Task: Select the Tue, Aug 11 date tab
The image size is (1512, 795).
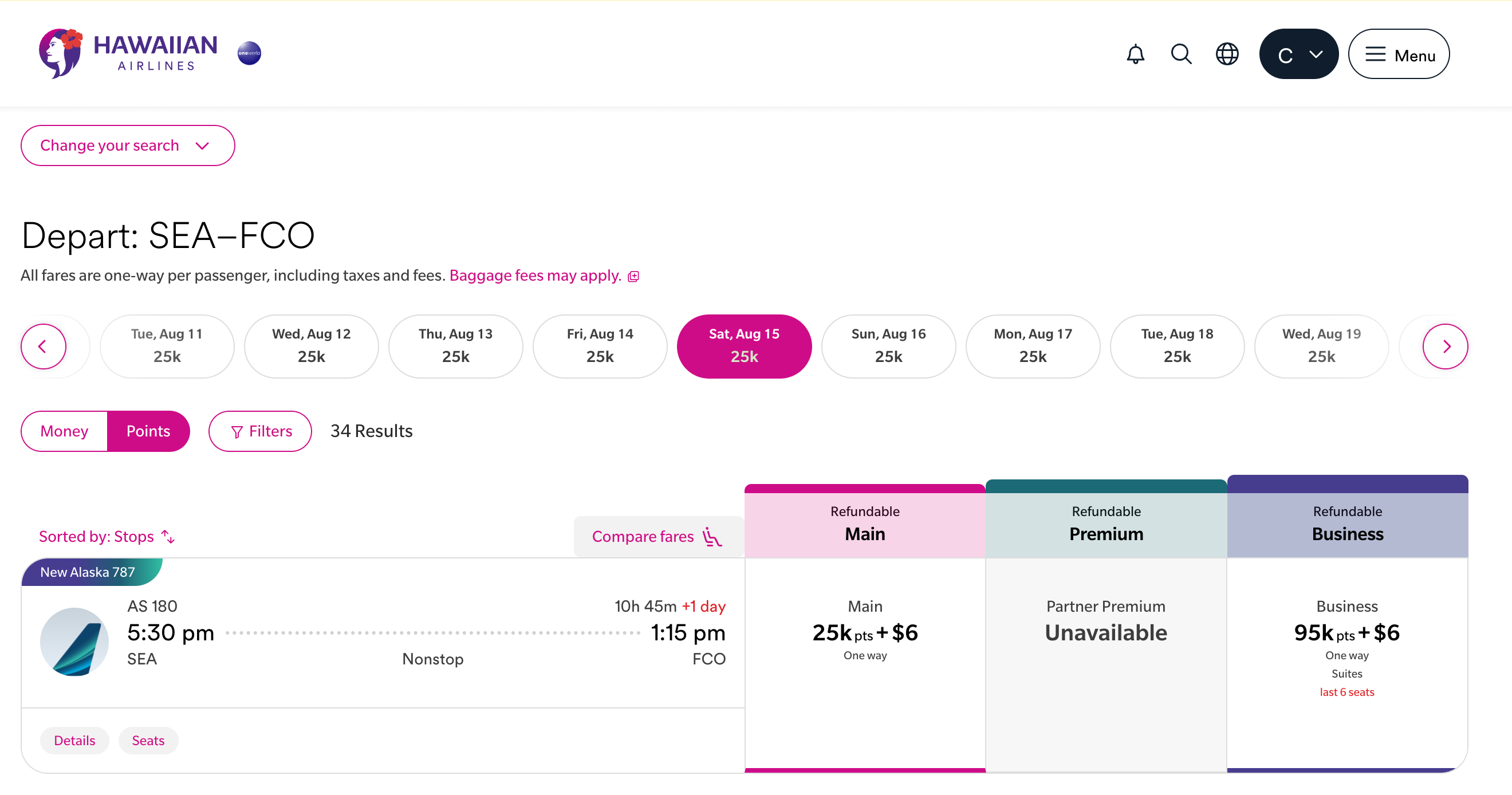Action: (x=167, y=347)
